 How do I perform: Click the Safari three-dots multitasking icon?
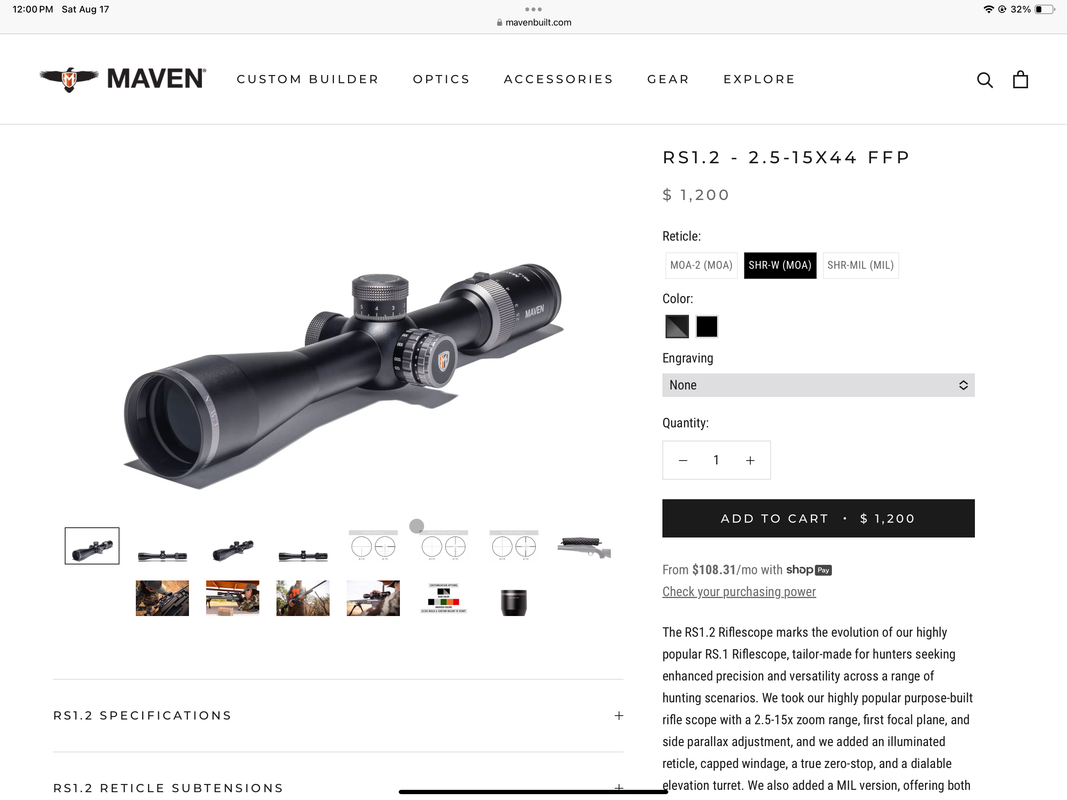click(534, 10)
